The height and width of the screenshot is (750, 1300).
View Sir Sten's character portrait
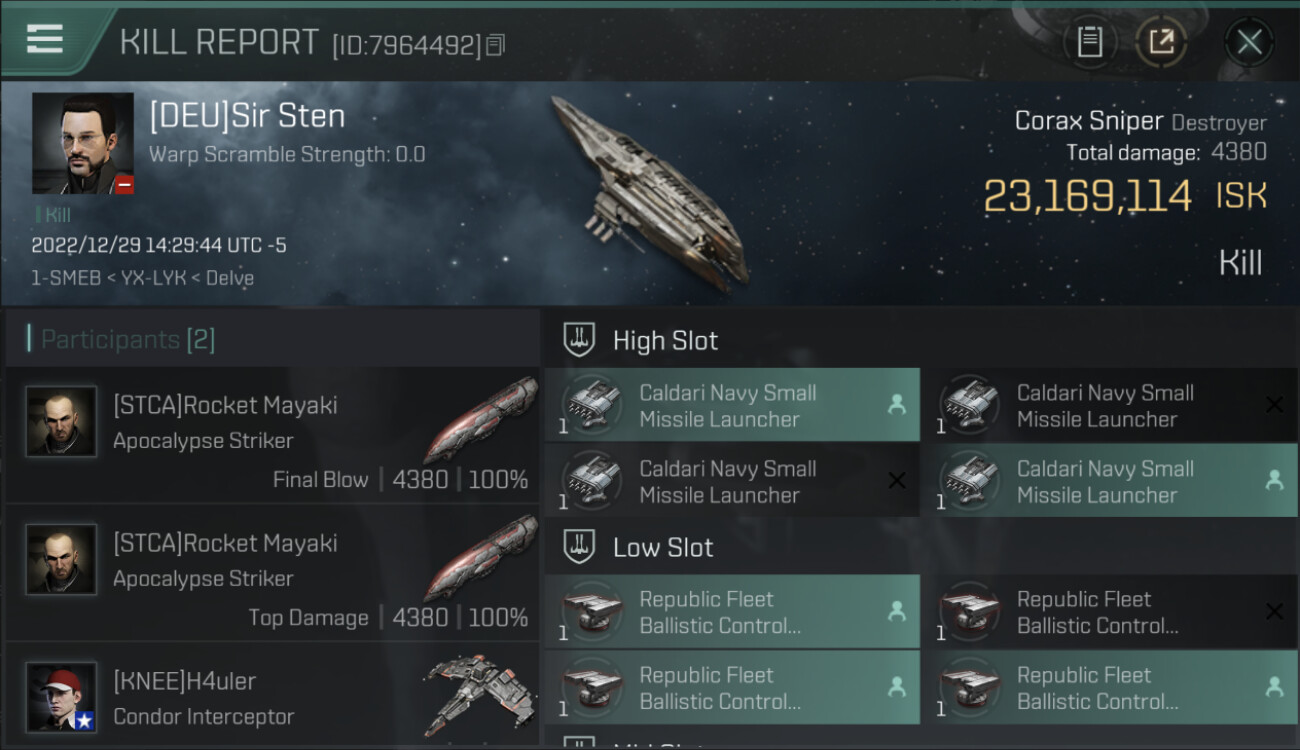click(x=82, y=143)
